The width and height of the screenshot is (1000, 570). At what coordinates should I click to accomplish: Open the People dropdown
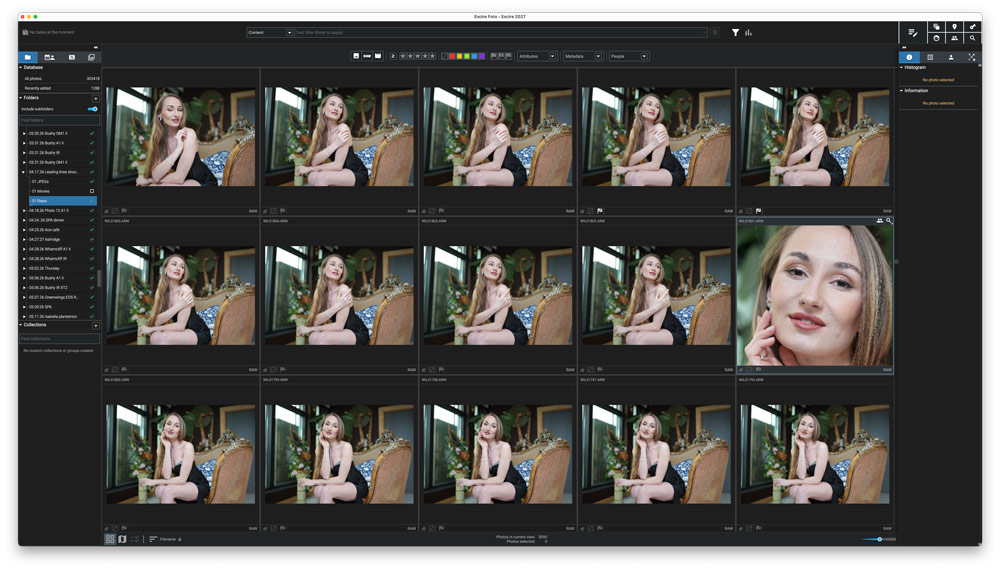[x=629, y=56]
